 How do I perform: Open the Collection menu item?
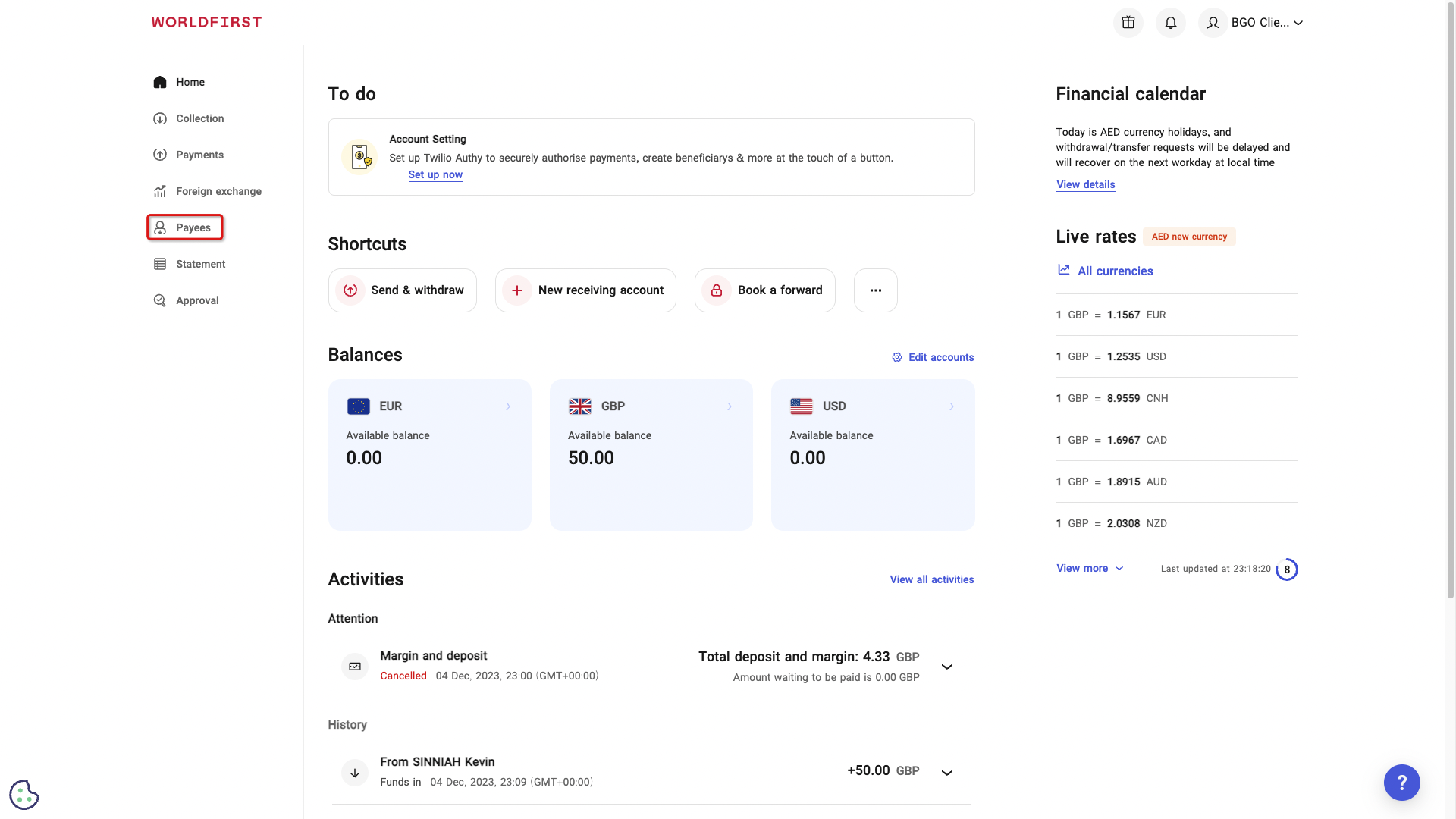pyautogui.click(x=199, y=118)
